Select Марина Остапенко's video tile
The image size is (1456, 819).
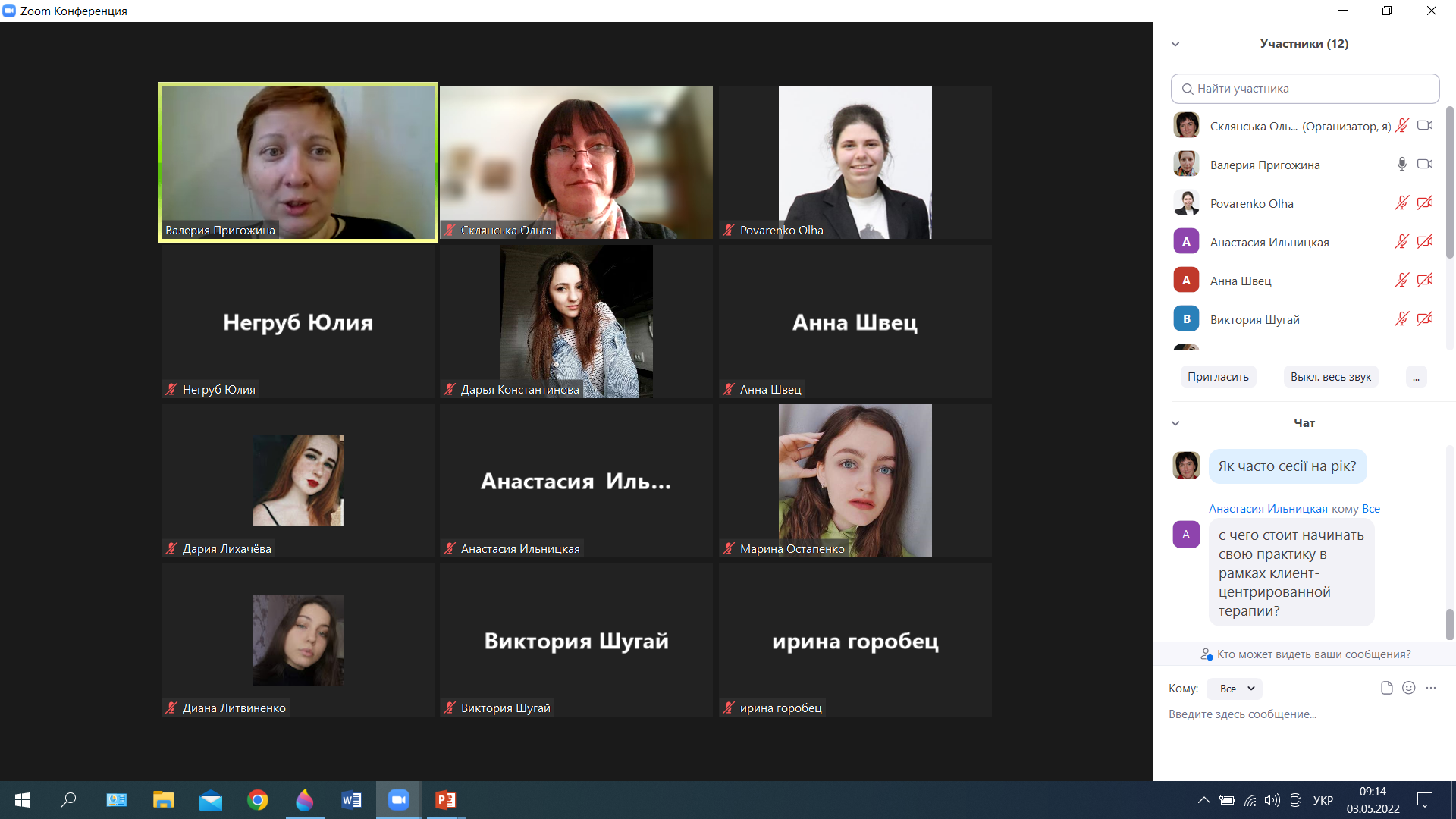pyautogui.click(x=855, y=481)
